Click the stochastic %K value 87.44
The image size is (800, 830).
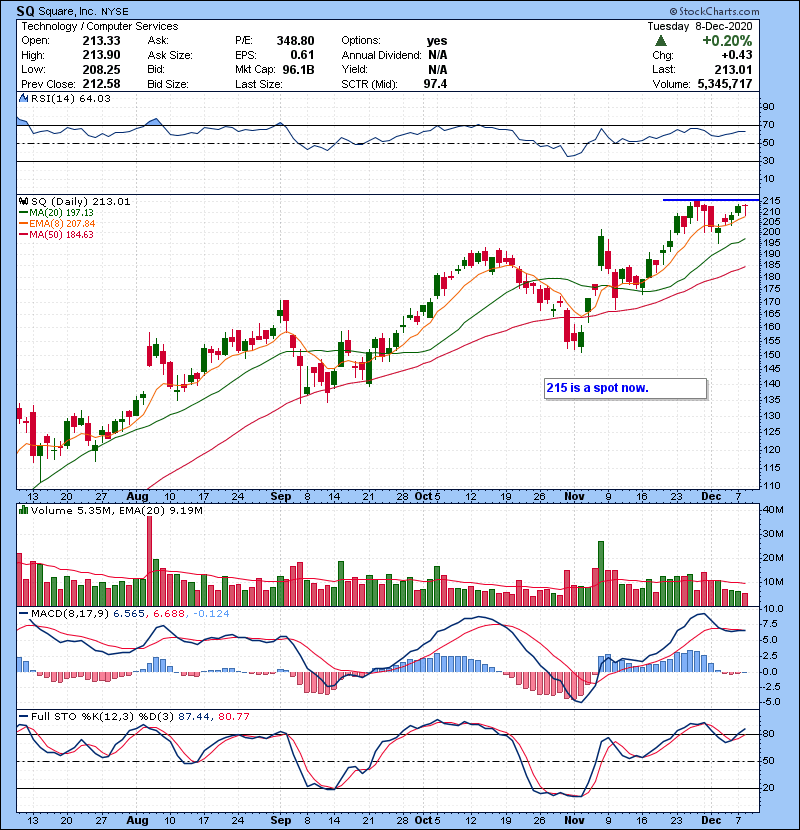click(x=194, y=717)
